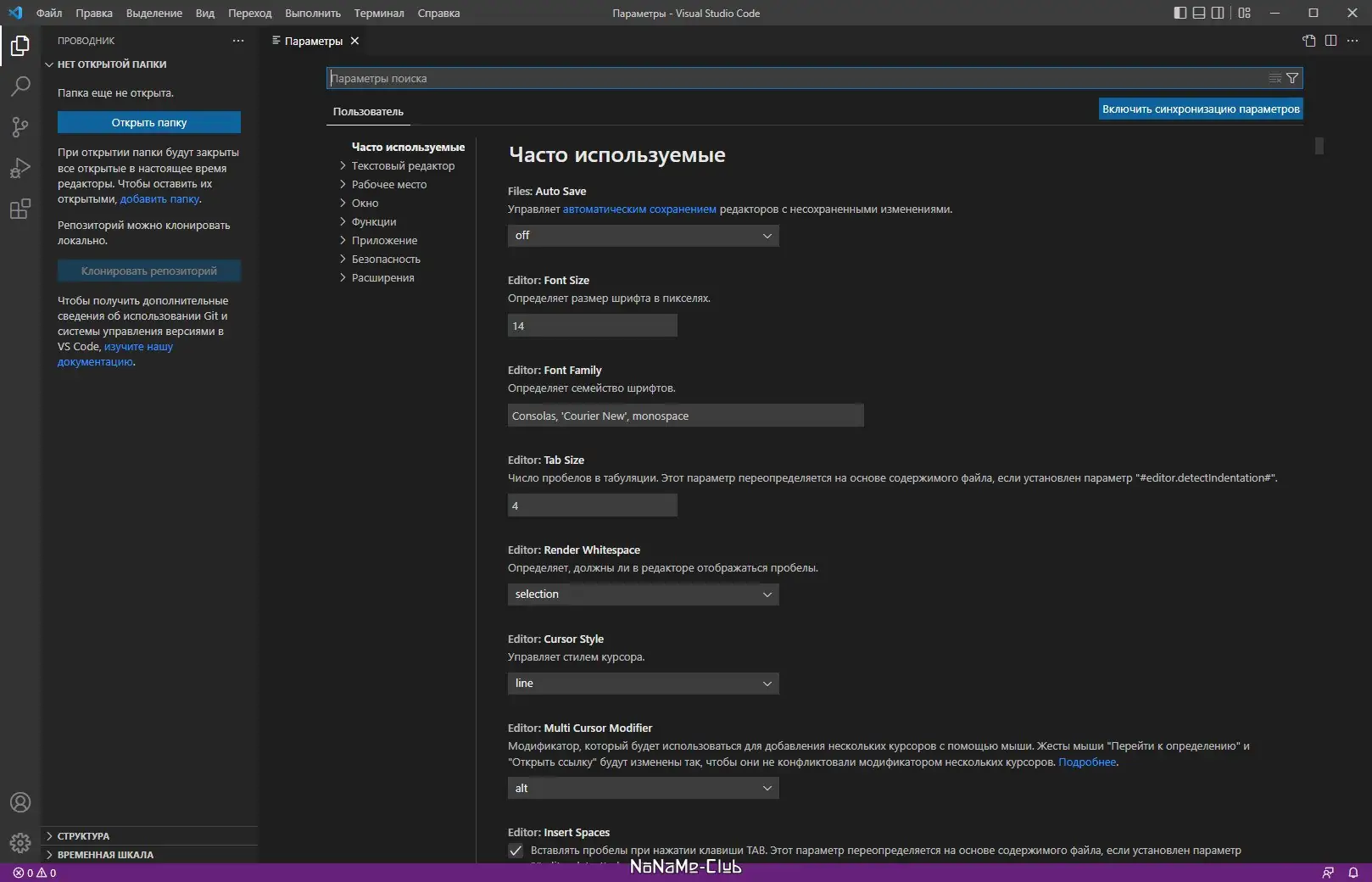Open the Files: Auto Save dropdown
The height and width of the screenshot is (882, 1372).
pyautogui.click(x=642, y=236)
